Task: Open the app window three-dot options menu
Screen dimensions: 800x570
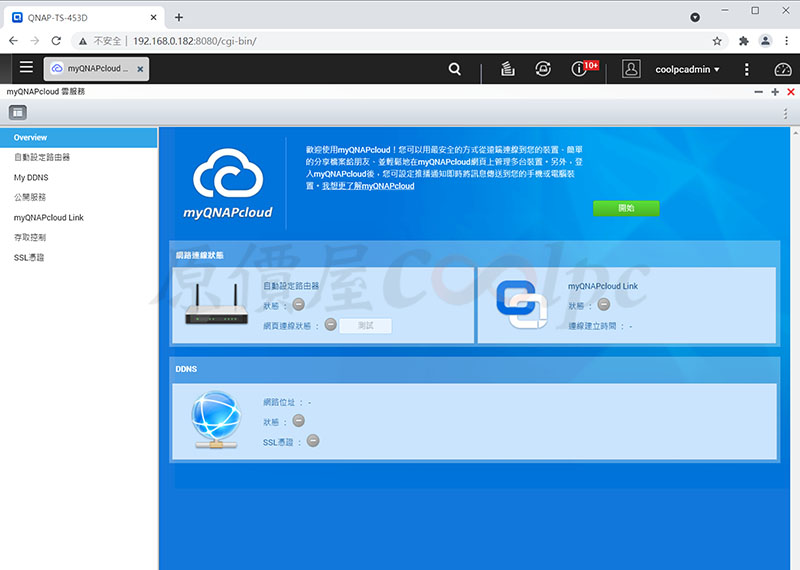Action: [785, 113]
